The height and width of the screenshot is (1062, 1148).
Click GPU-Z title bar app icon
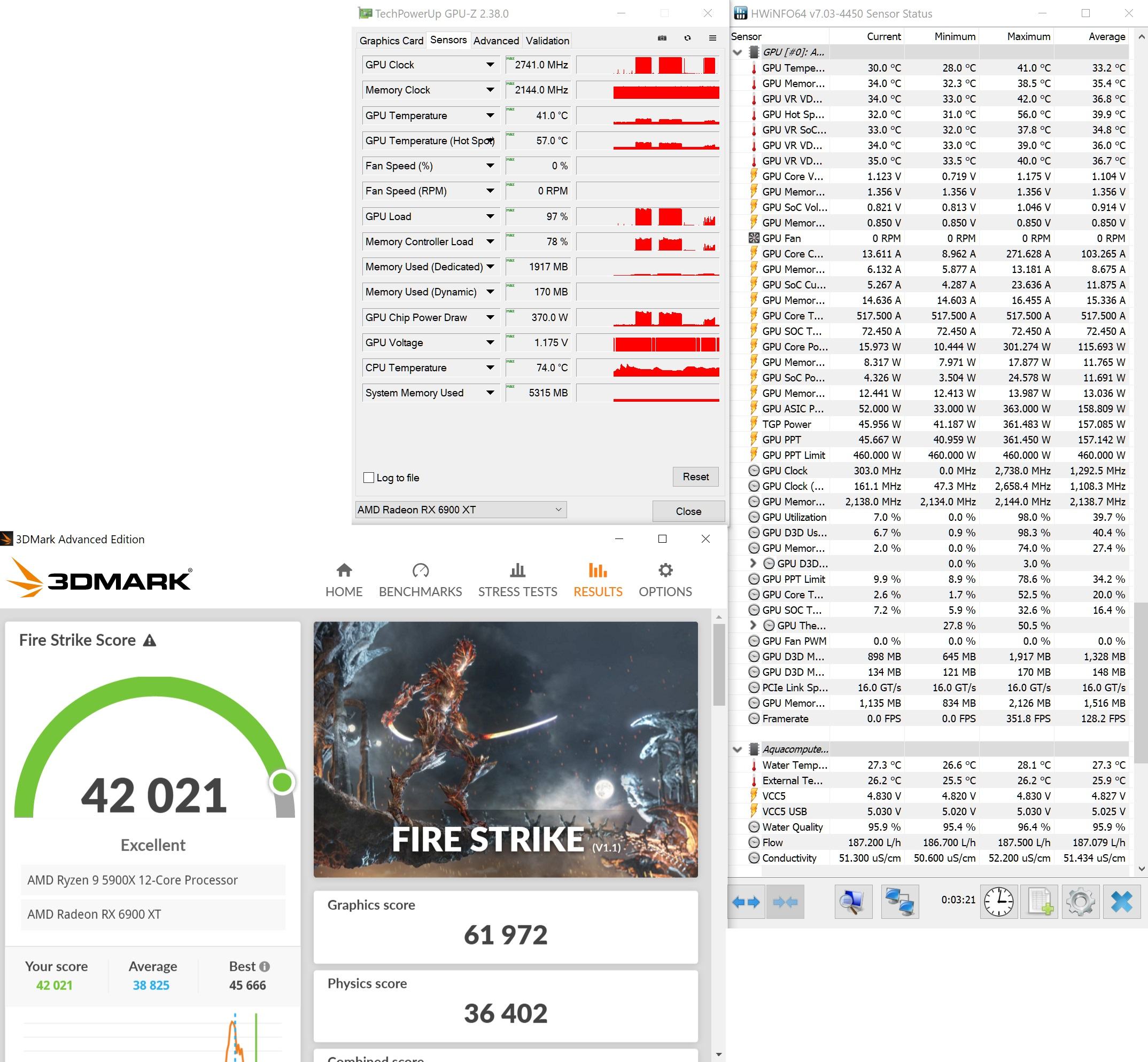coord(364,13)
